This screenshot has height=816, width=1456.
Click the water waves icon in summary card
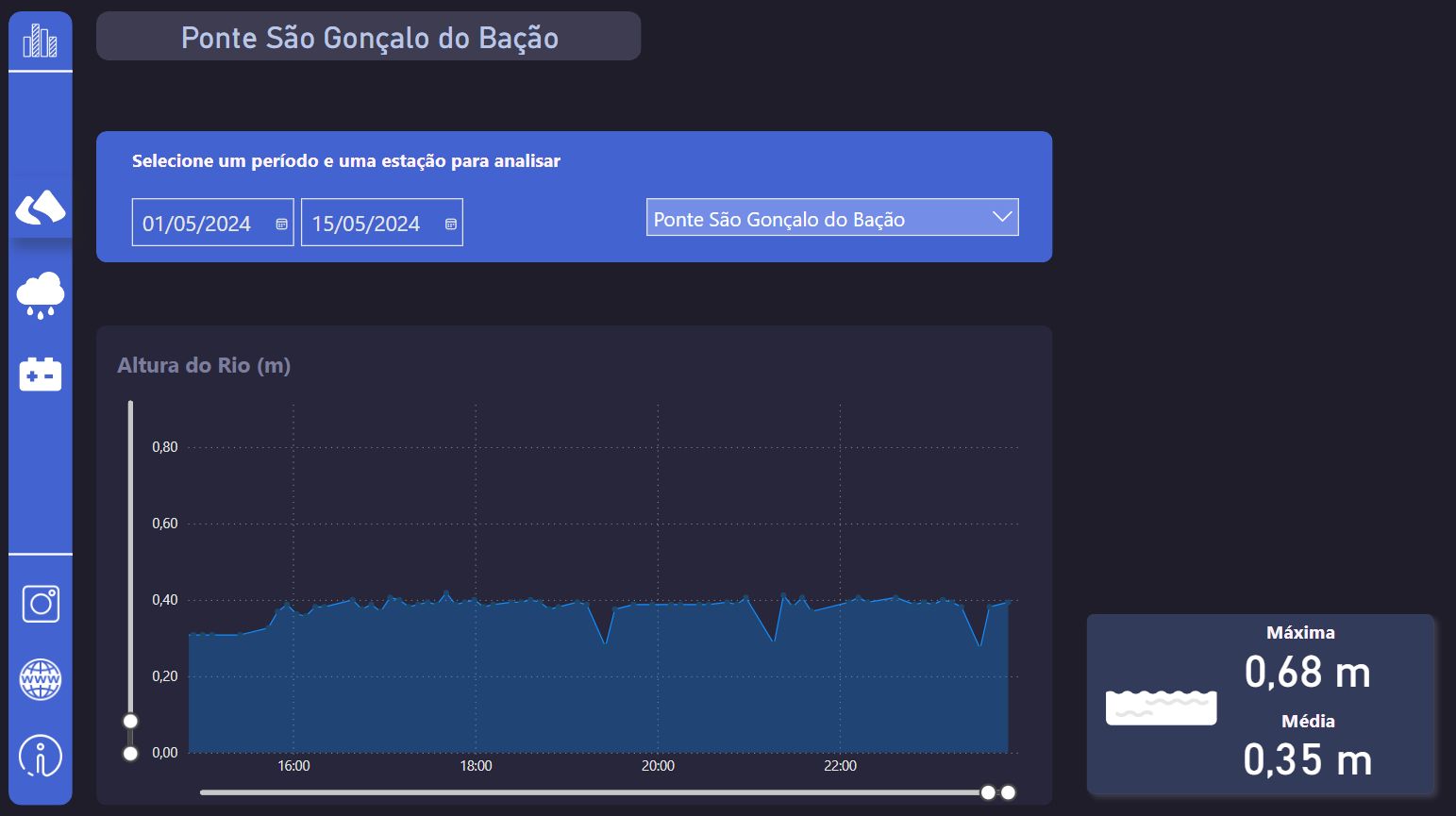click(1161, 707)
